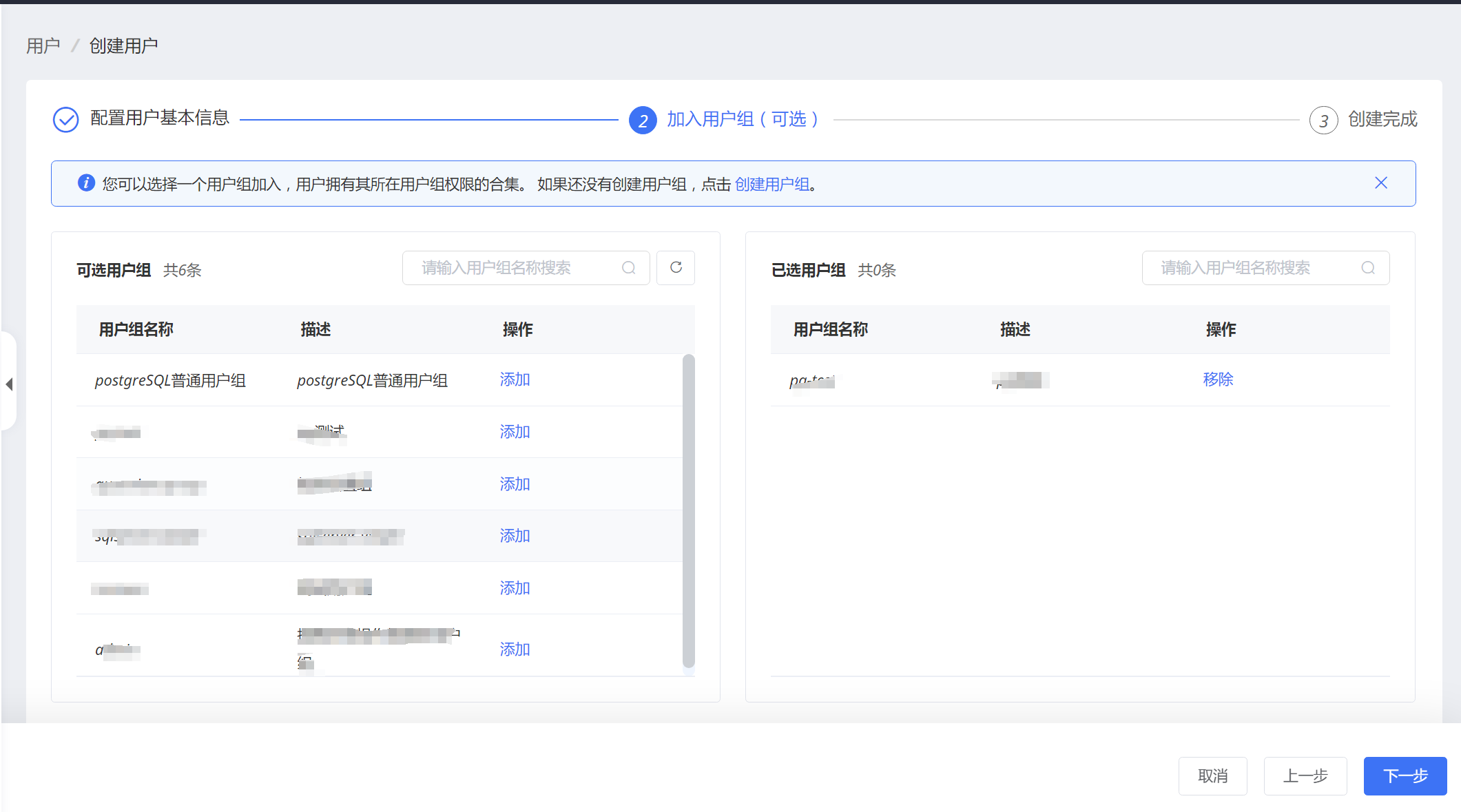Viewport: 1461px width, 812px height.
Task: Click 描述 header in selected groups table
Action: pos(1015,330)
